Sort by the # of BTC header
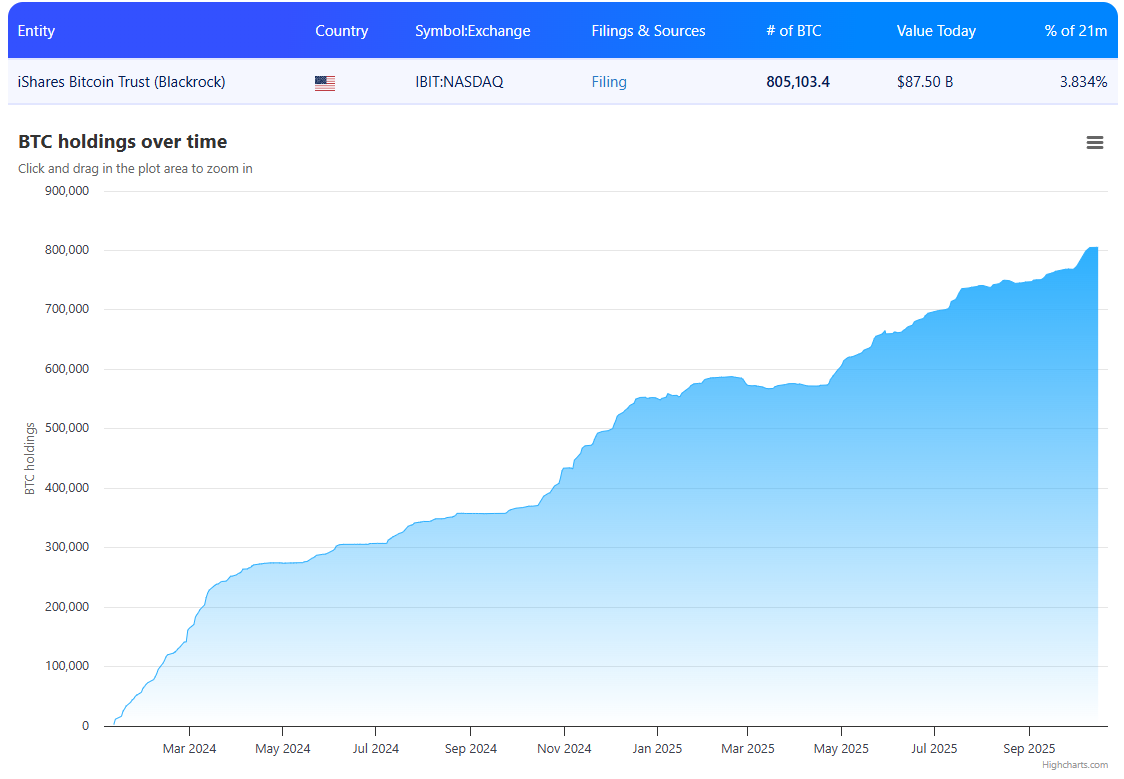The image size is (1124, 779). [x=793, y=31]
